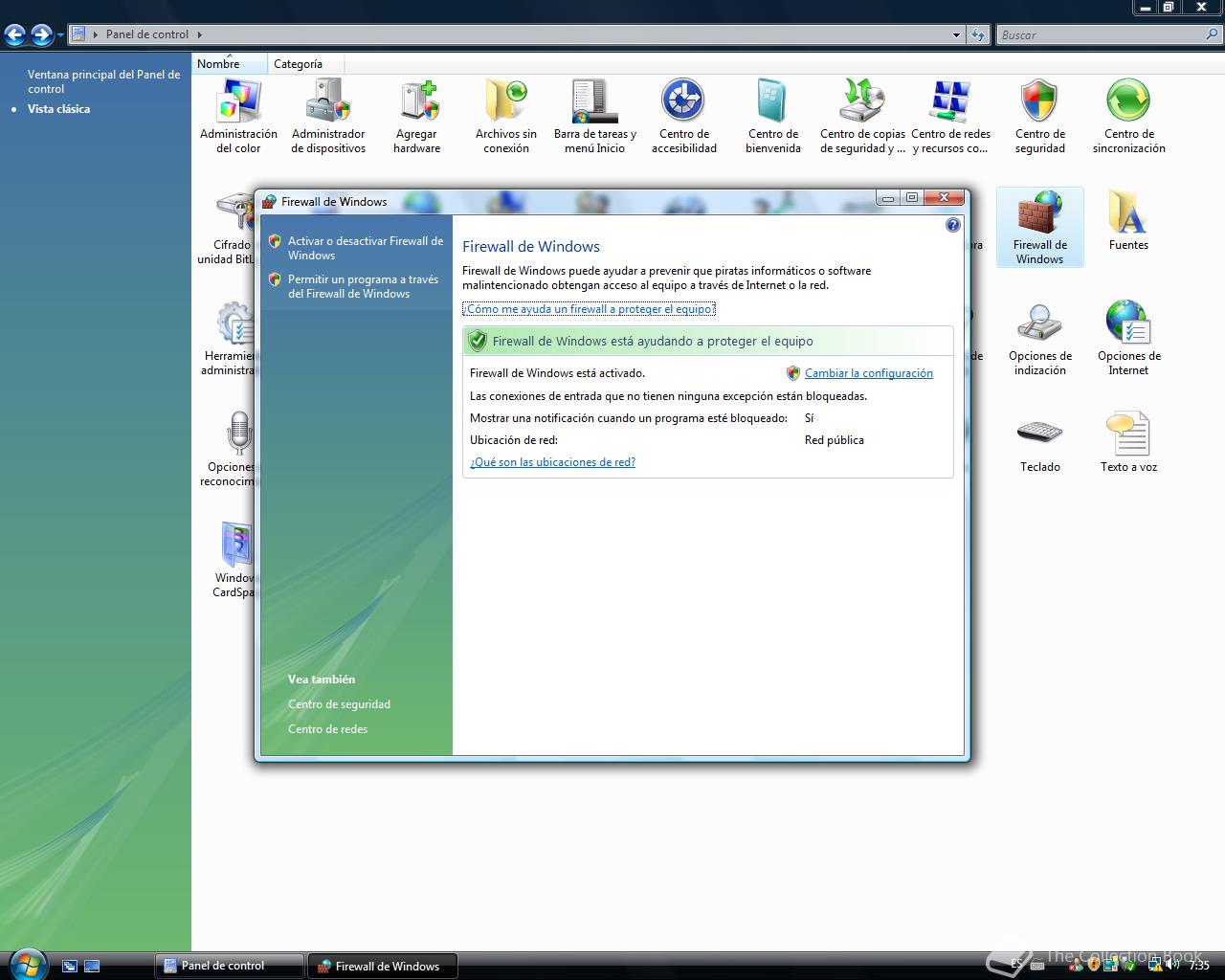Open ¿Cómo me ayuda un firewall link
Image resolution: width=1225 pixels, height=980 pixels.
pos(590,309)
